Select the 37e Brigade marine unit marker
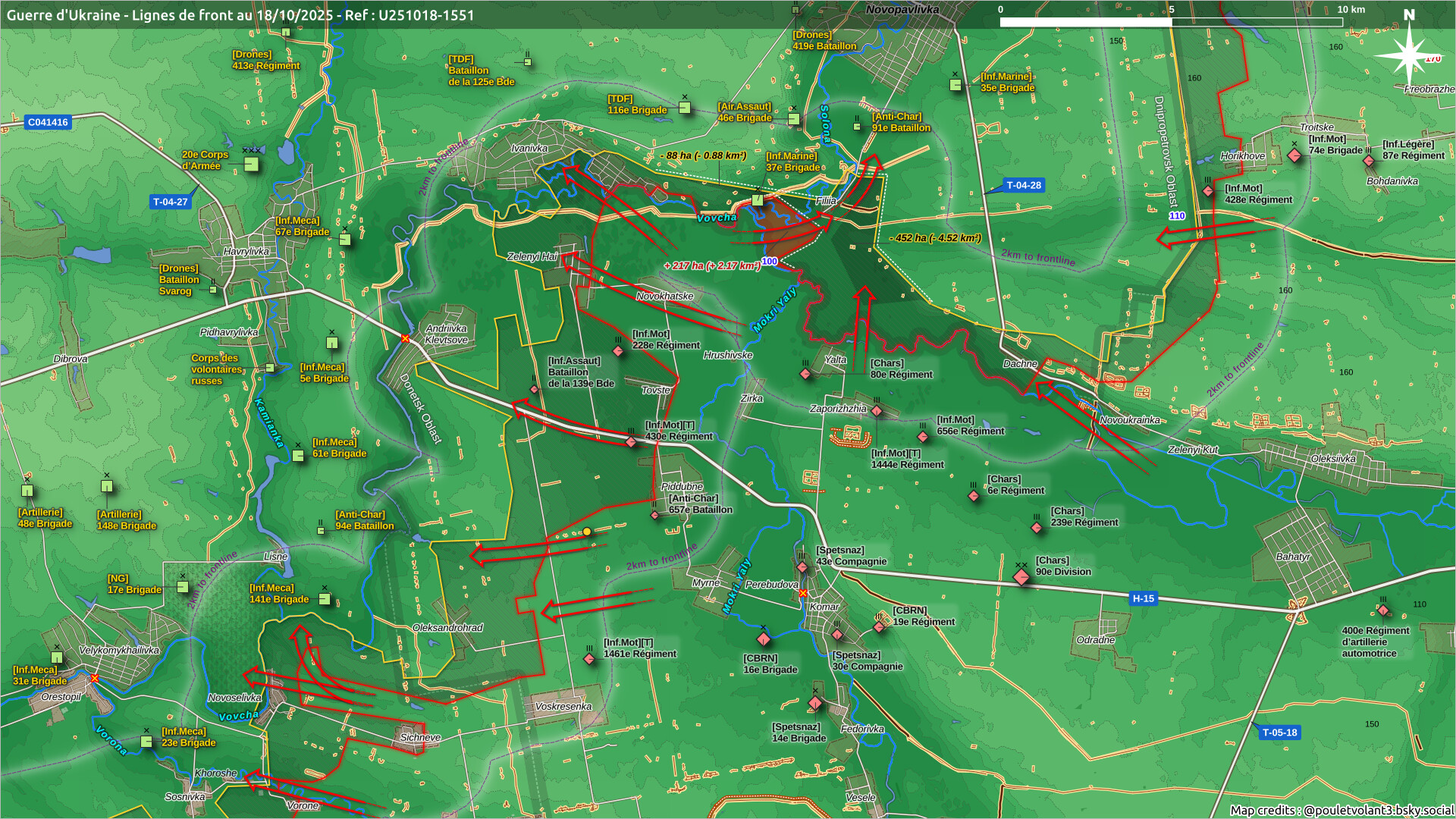This screenshot has width=1456, height=819. 758,200
